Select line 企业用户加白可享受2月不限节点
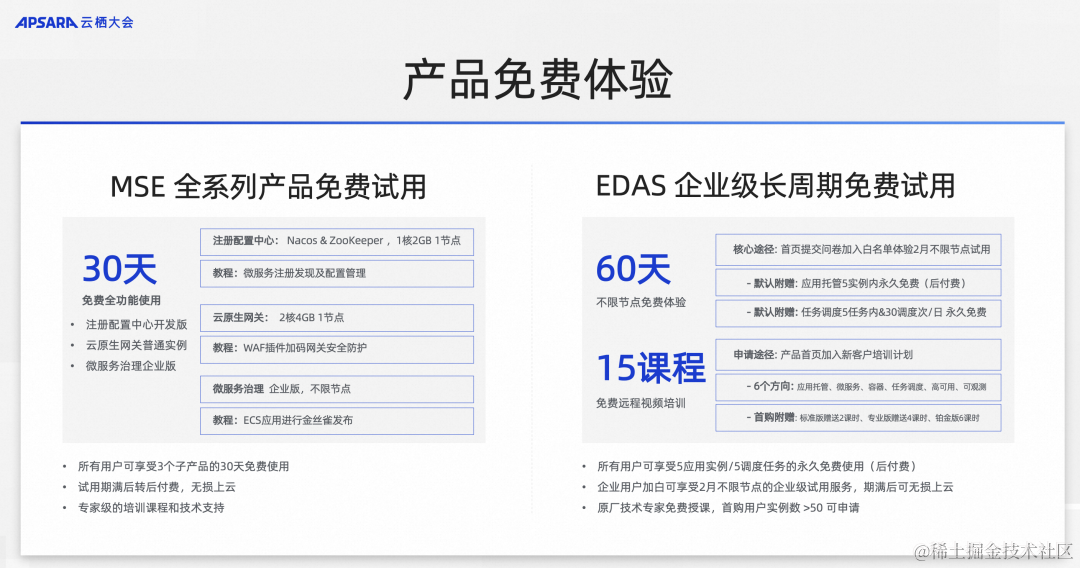Image resolution: width=1080 pixels, height=568 pixels. pos(775,487)
